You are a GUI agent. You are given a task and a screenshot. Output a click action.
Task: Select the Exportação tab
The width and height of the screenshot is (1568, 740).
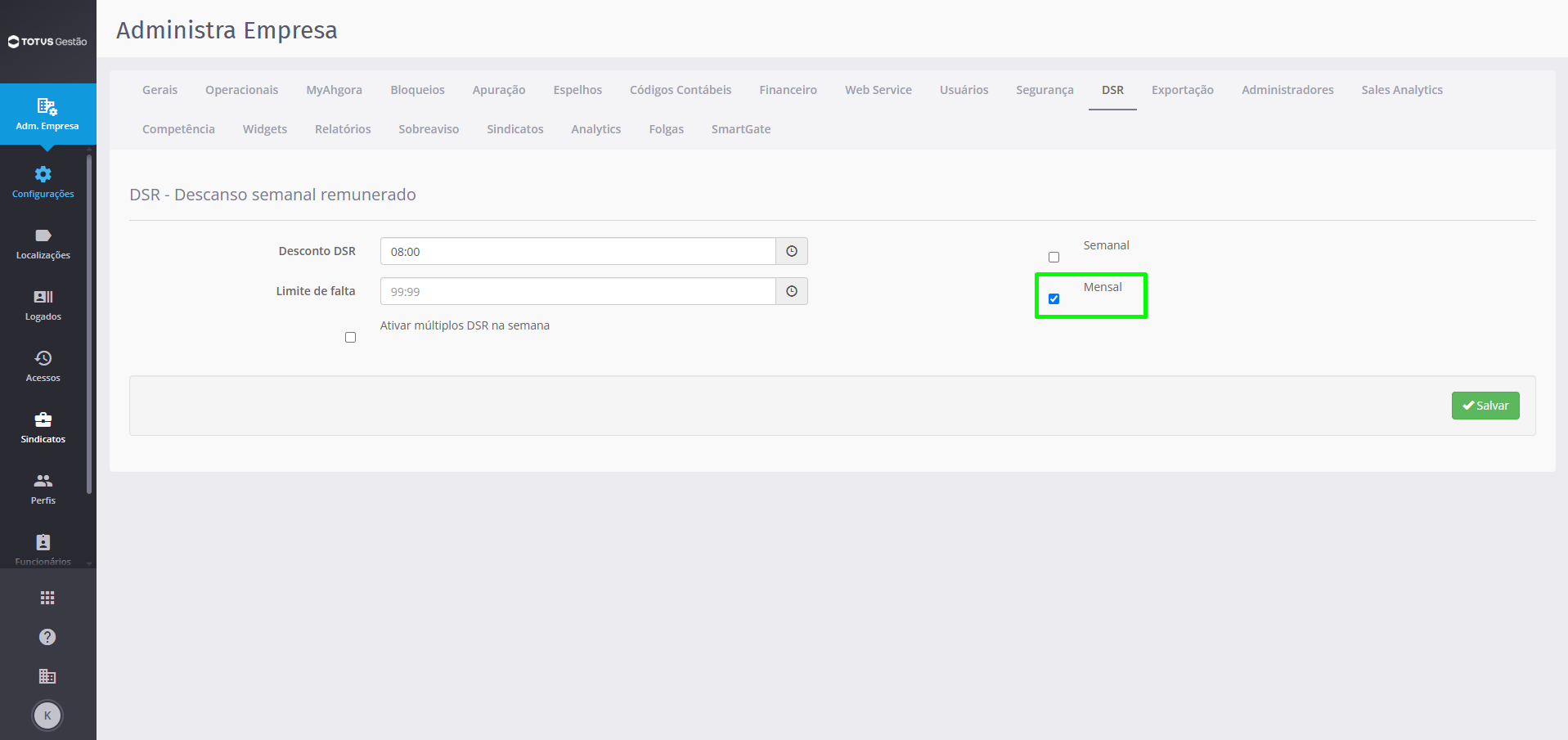point(1182,90)
